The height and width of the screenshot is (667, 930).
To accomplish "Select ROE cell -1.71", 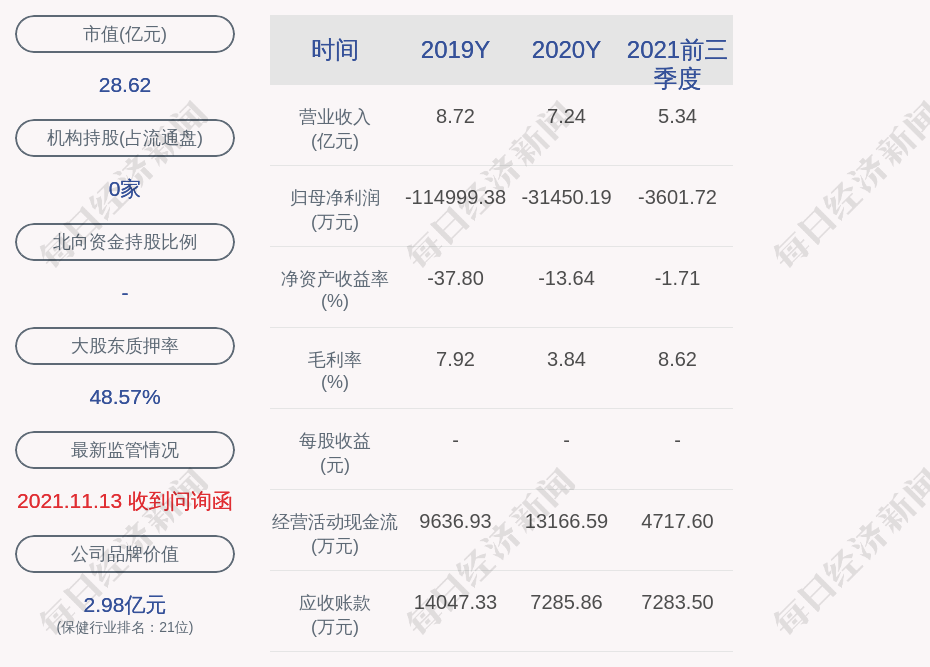I will pos(677,278).
